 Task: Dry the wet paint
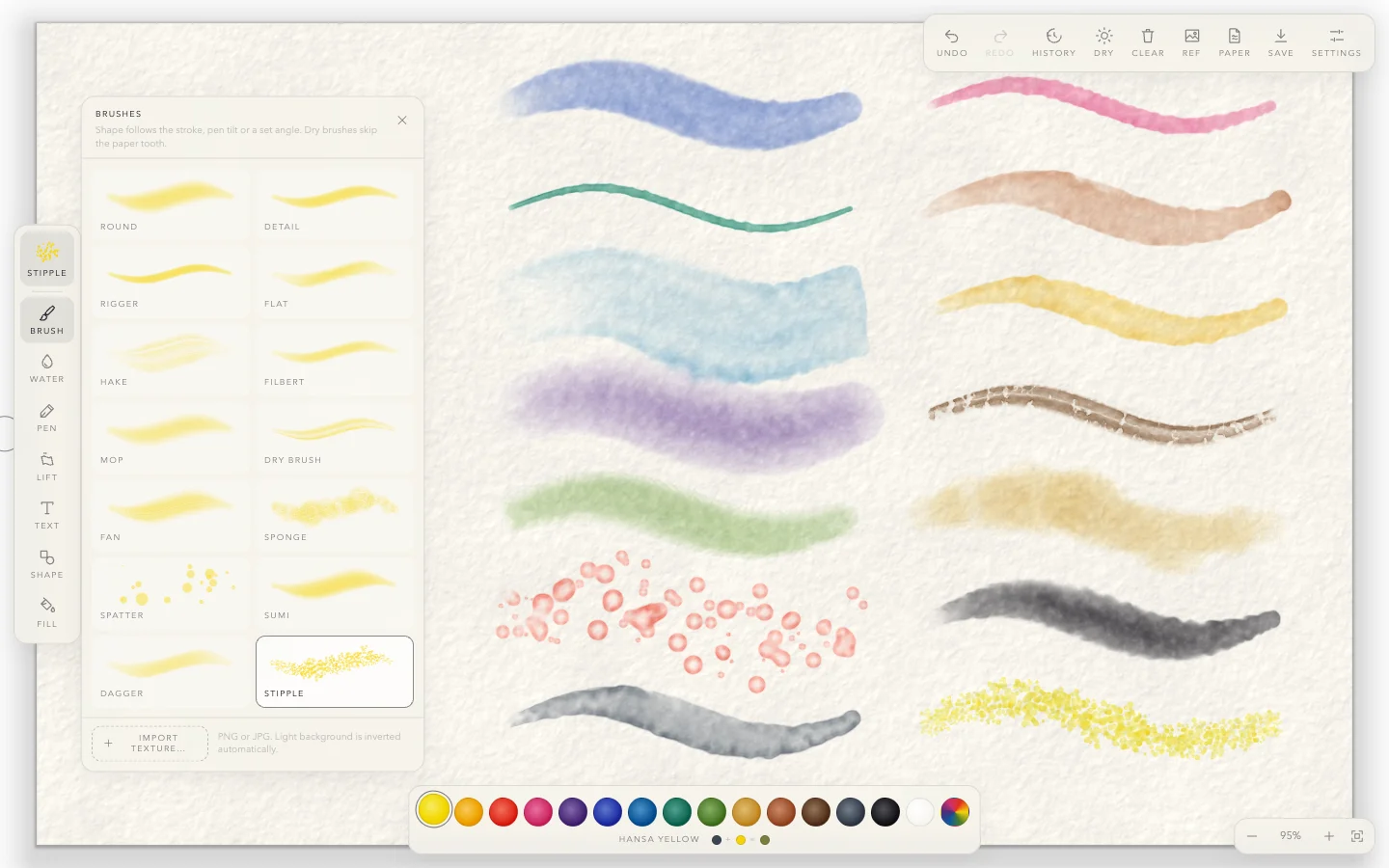click(x=1103, y=42)
